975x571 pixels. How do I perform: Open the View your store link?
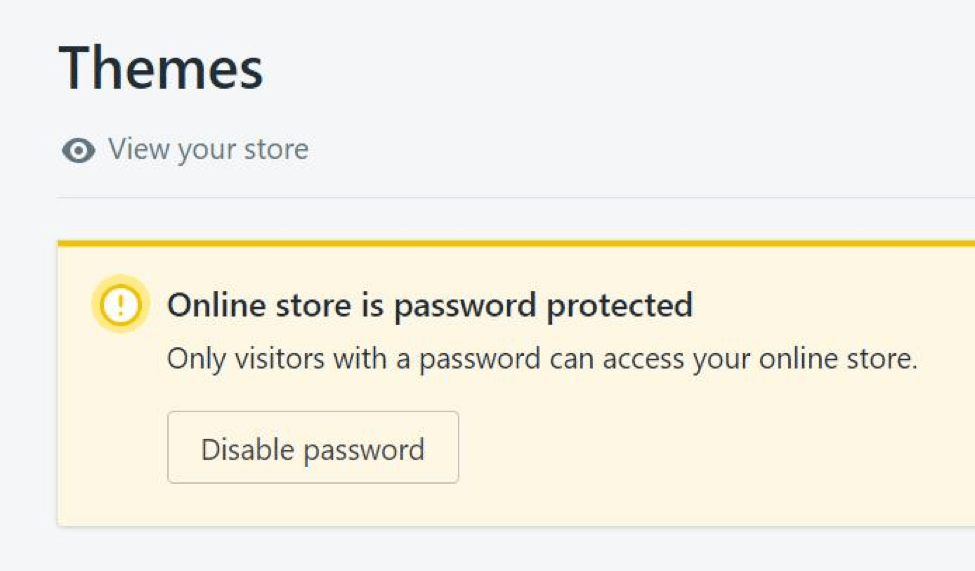208,150
